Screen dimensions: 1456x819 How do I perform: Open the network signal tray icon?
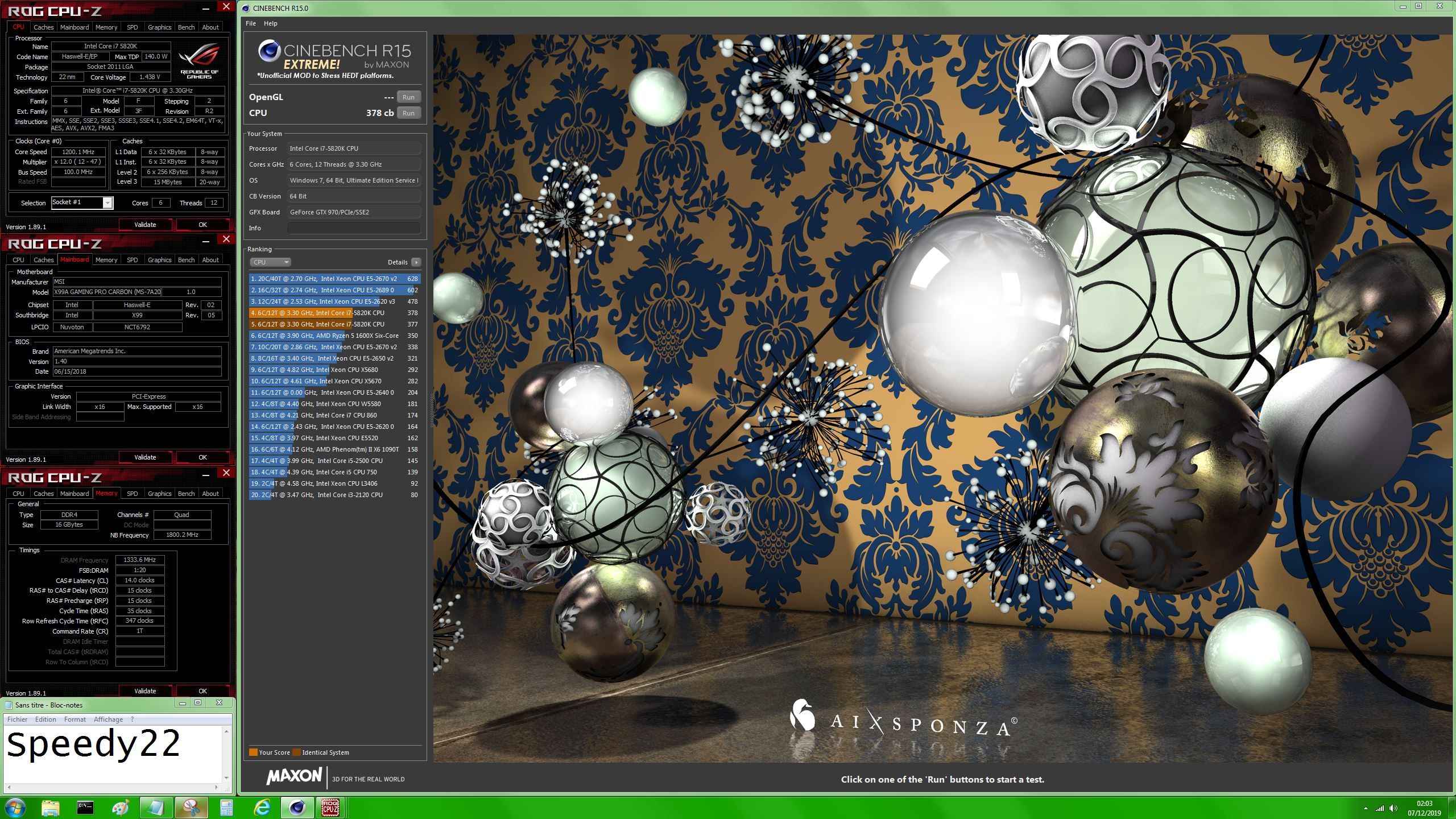point(1380,808)
